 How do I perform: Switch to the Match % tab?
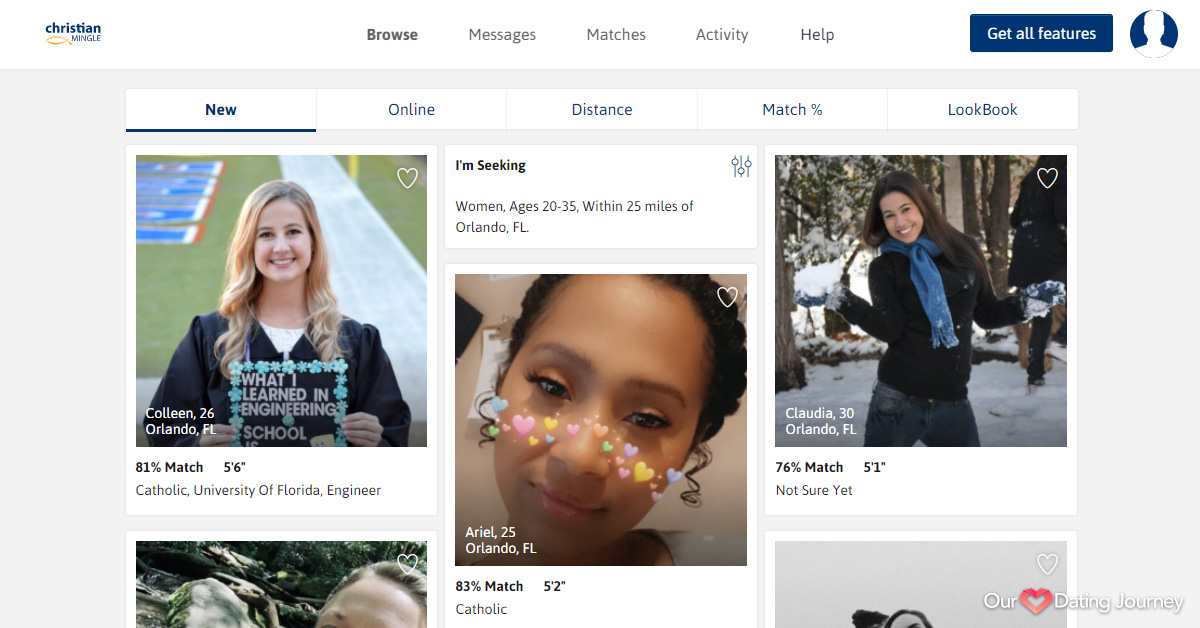pyautogui.click(x=792, y=110)
